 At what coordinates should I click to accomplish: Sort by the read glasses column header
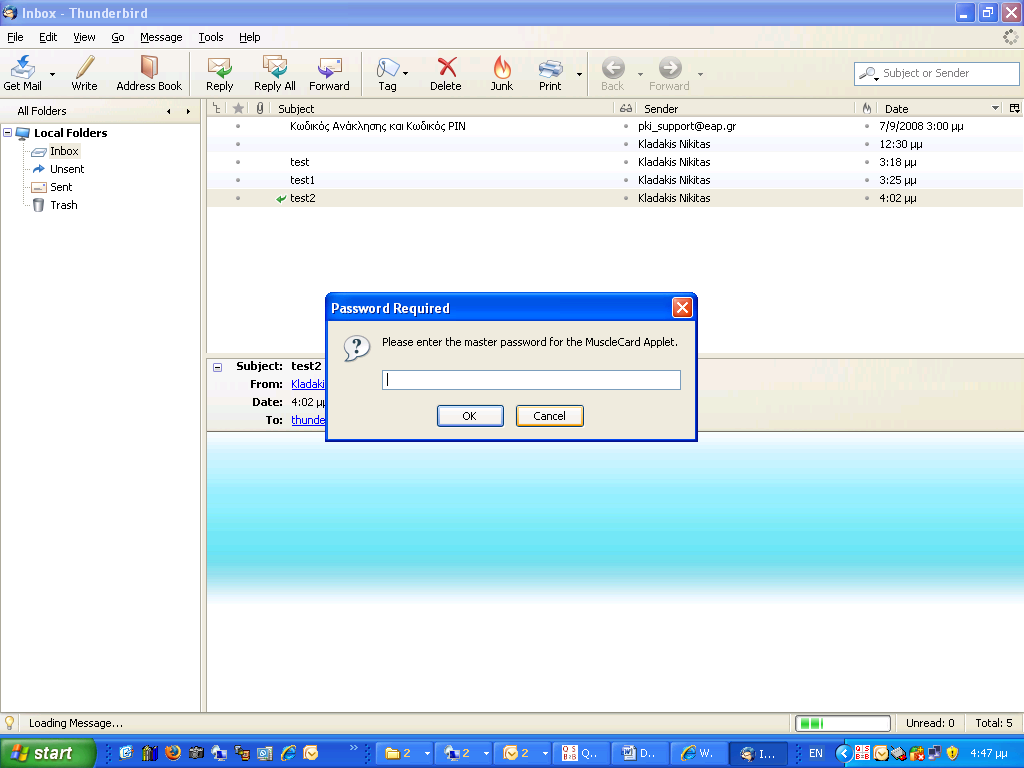coord(626,108)
